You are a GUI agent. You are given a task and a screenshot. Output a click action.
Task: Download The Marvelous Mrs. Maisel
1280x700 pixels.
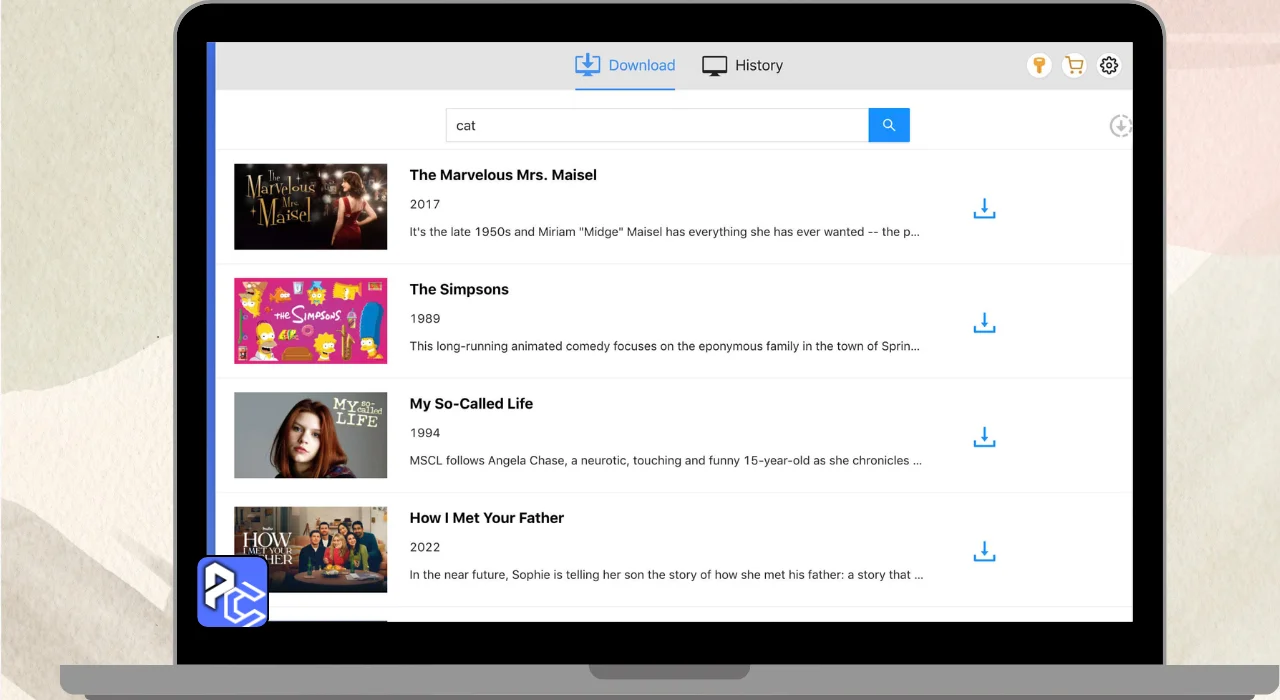[x=985, y=208]
